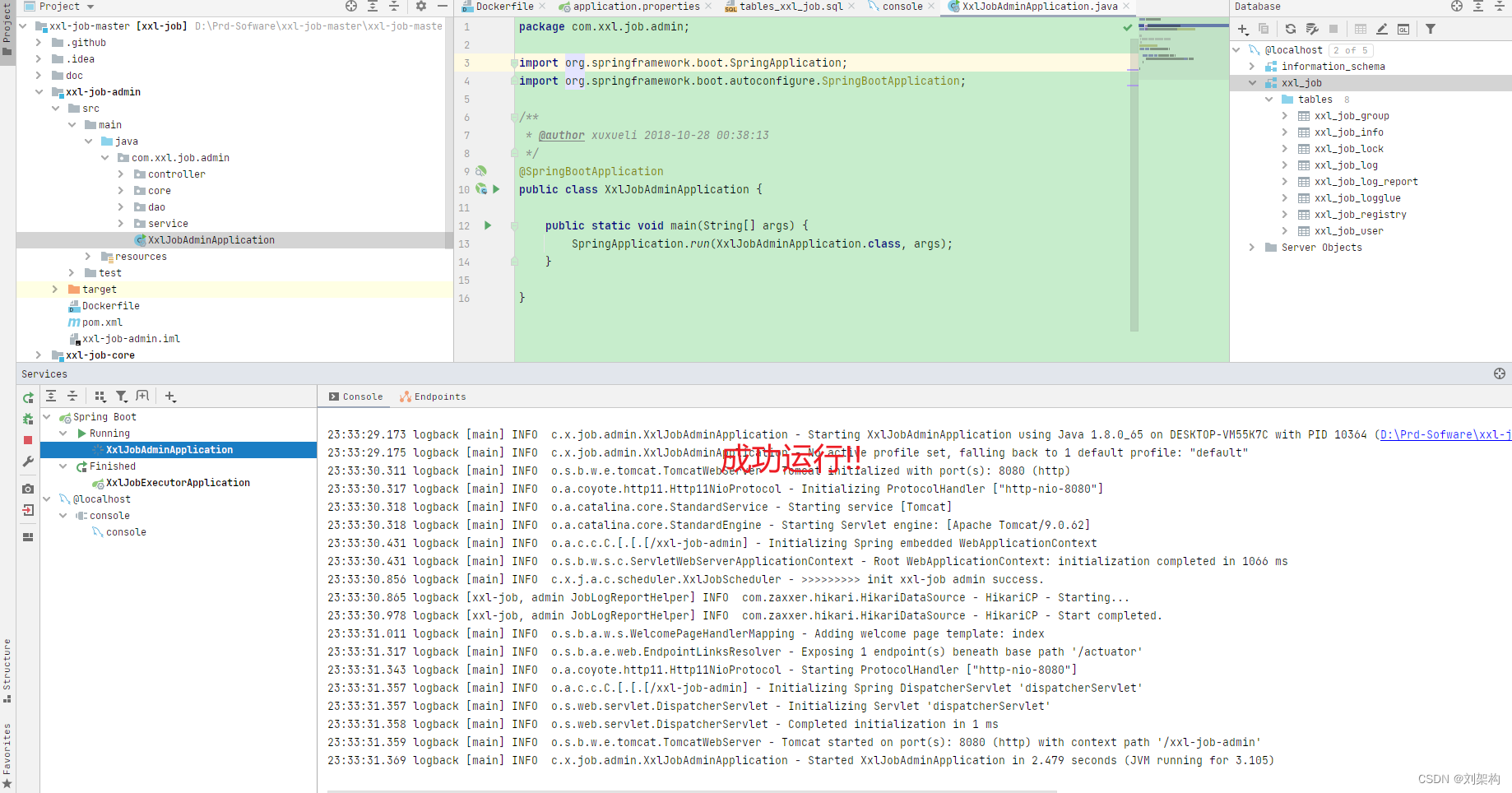Collapse the tables folder in Database

click(1269, 100)
